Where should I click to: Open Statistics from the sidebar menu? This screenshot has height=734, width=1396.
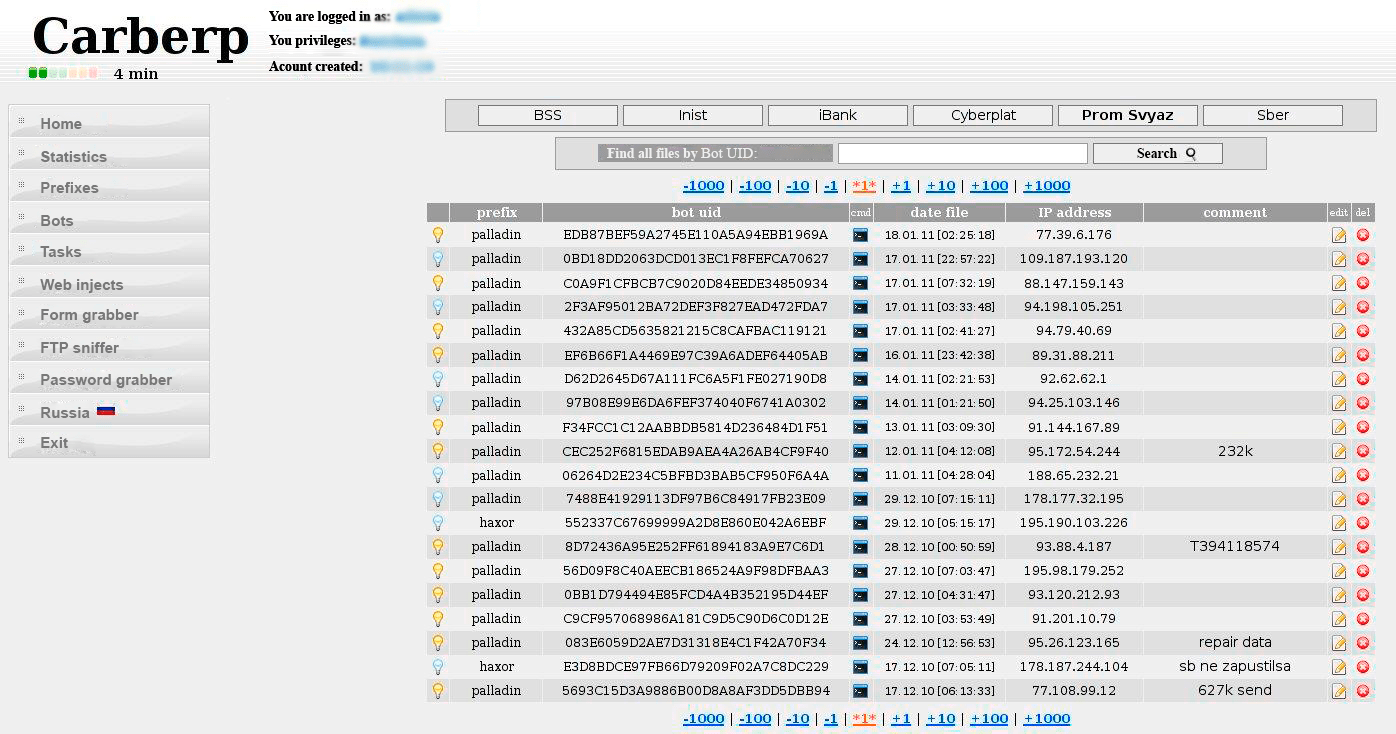click(x=73, y=157)
